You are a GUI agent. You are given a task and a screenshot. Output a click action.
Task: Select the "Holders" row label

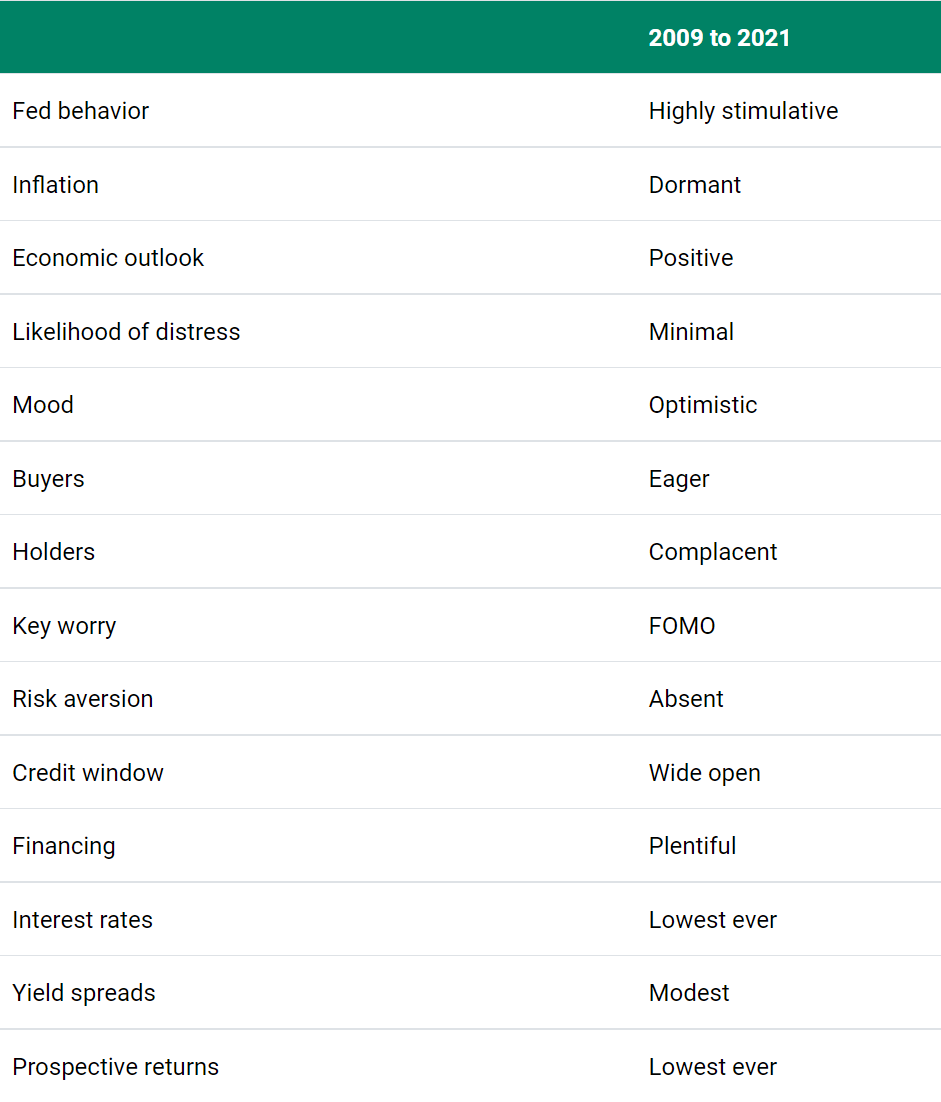pos(53,552)
